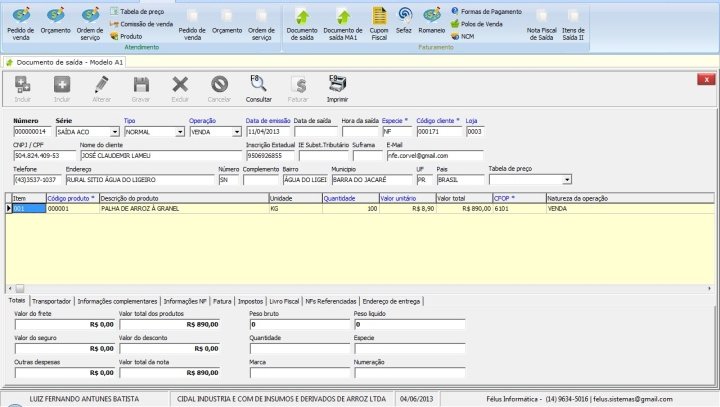
Task: Click the Marca field
Action: click(x=299, y=373)
